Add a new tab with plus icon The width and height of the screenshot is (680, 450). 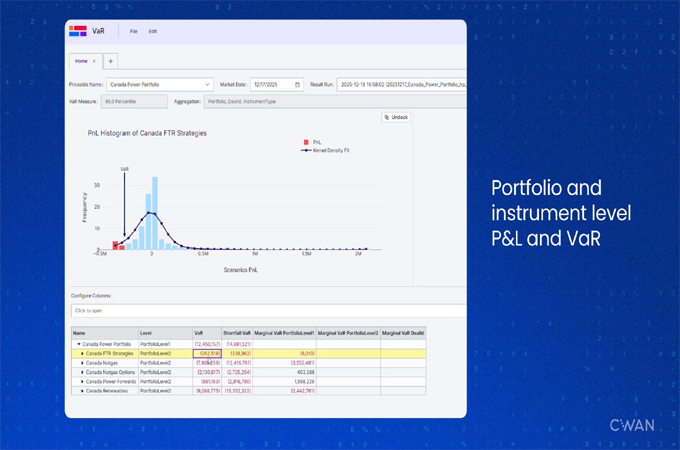tap(110, 61)
